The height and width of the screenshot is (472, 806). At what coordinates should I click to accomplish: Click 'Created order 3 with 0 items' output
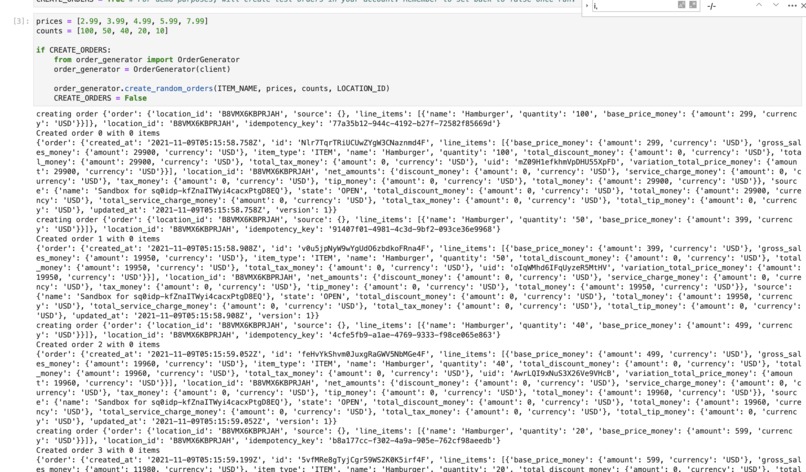(98, 450)
